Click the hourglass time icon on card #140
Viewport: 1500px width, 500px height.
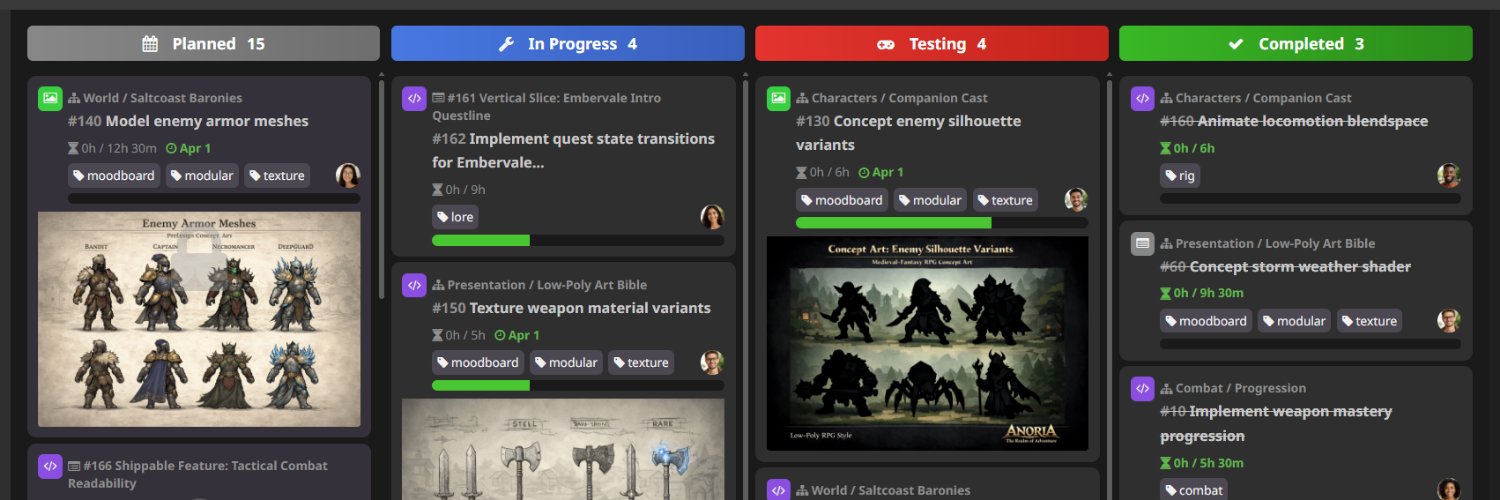tap(73, 148)
